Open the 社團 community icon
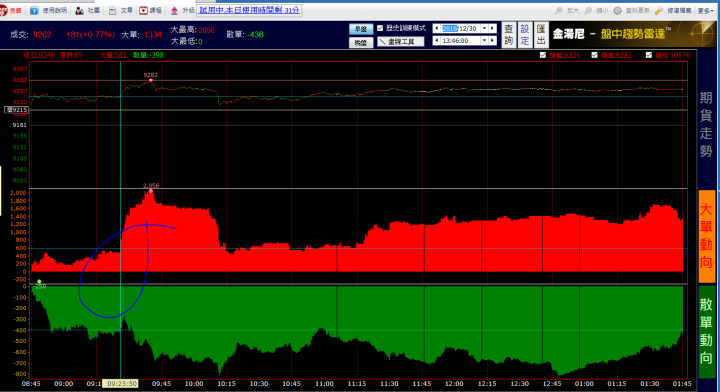 tap(79, 10)
